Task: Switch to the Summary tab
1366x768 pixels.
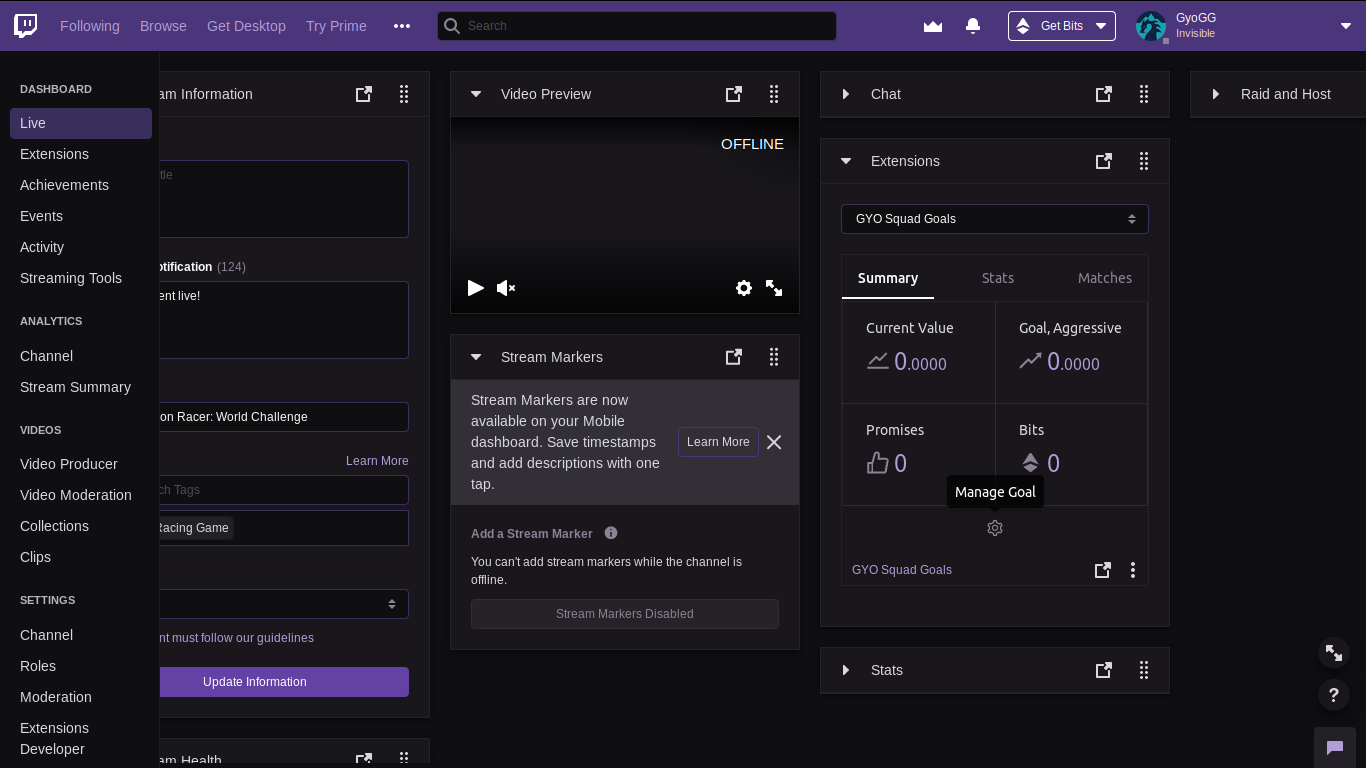Action: click(888, 278)
